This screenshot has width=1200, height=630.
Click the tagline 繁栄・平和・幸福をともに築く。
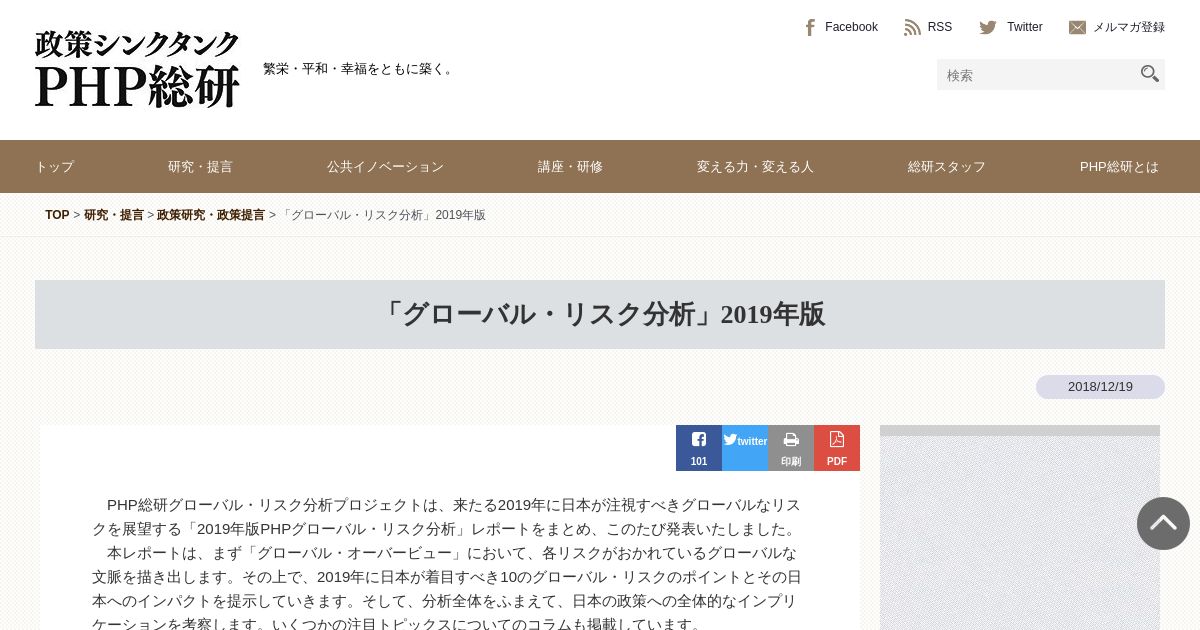[x=360, y=69]
